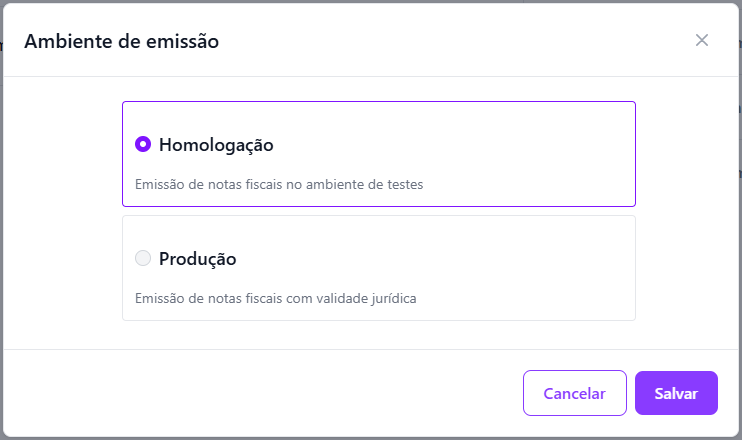The image size is (742, 440).
Task: Click the empty gray radio circle
Action: tap(143, 258)
